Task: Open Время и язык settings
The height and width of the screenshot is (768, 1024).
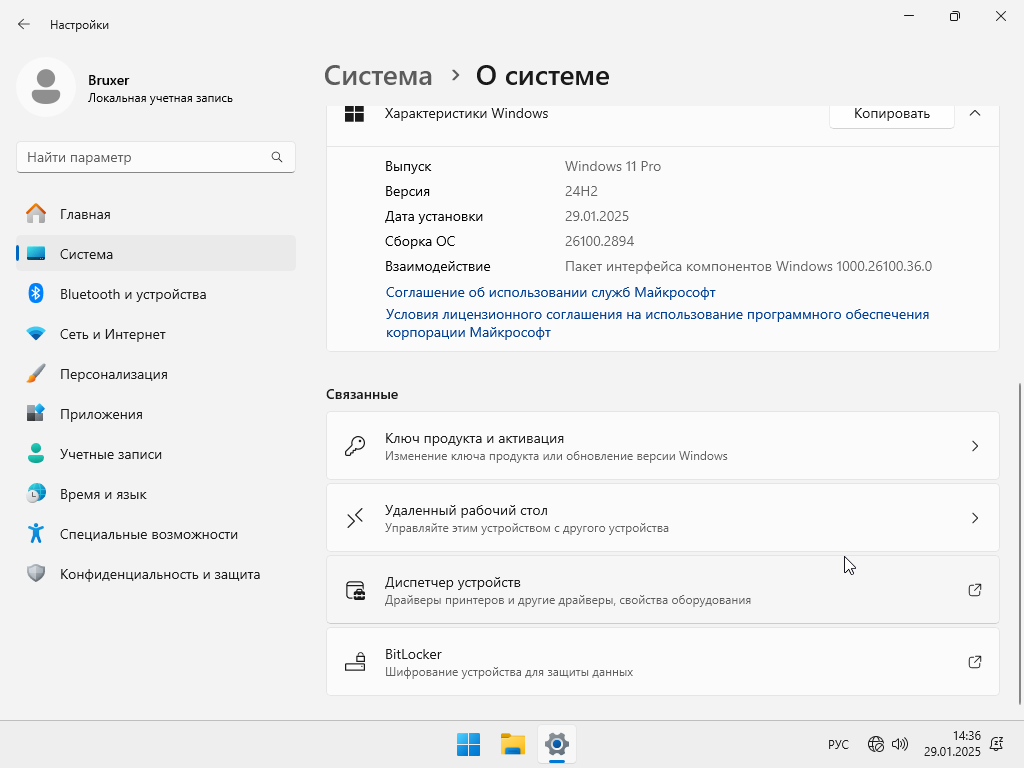Action: (102, 494)
